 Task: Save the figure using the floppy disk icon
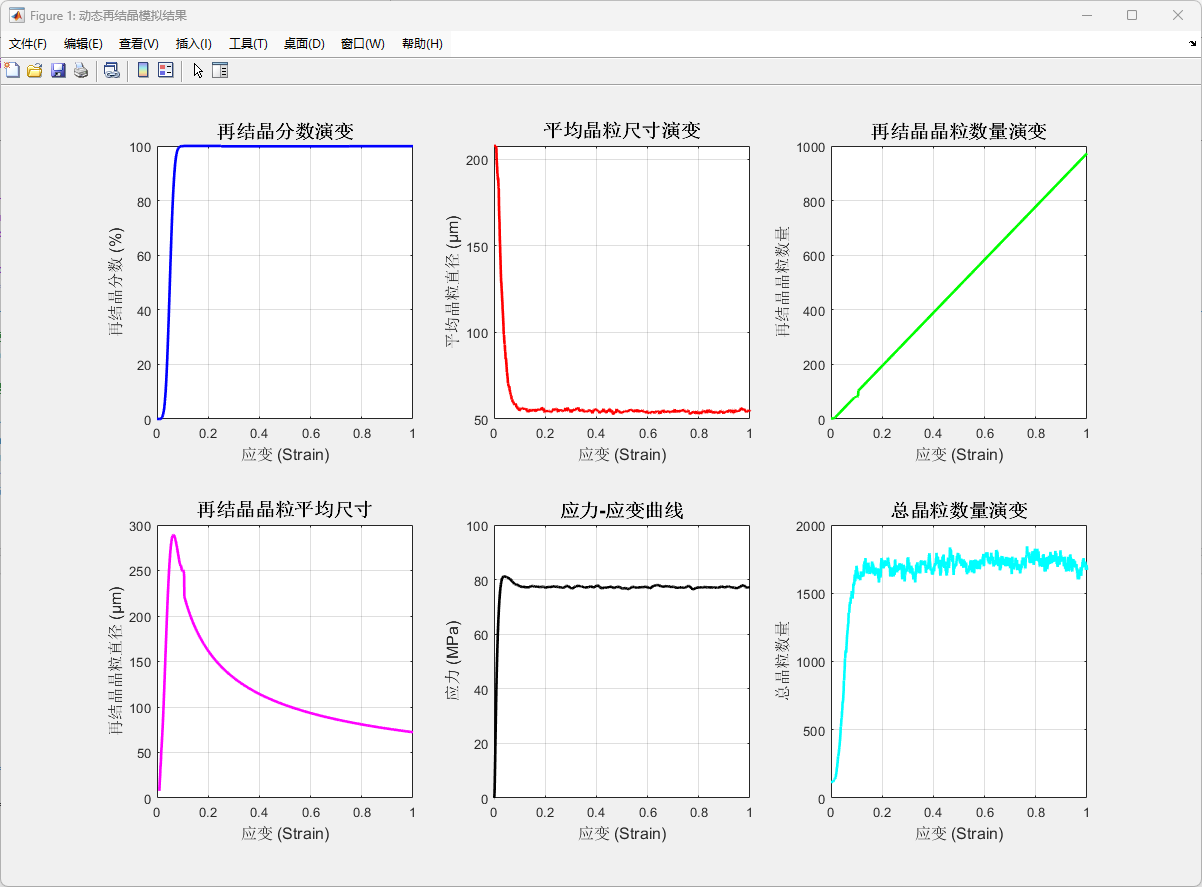pos(58,70)
